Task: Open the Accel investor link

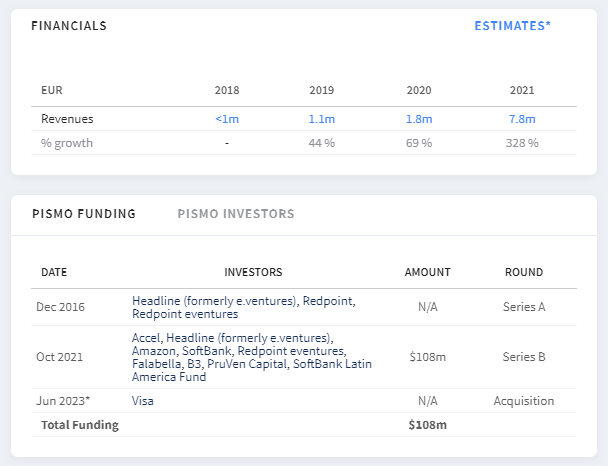Action: point(146,338)
